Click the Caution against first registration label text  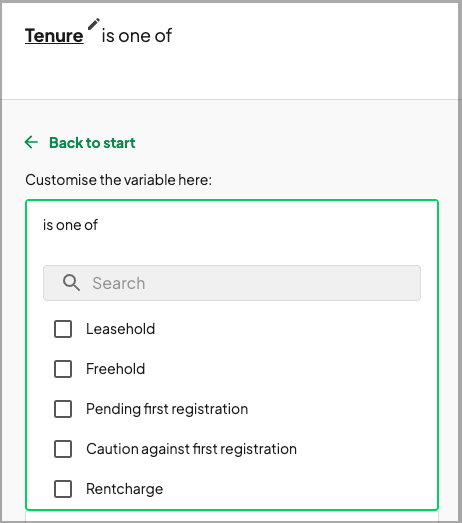tap(191, 449)
